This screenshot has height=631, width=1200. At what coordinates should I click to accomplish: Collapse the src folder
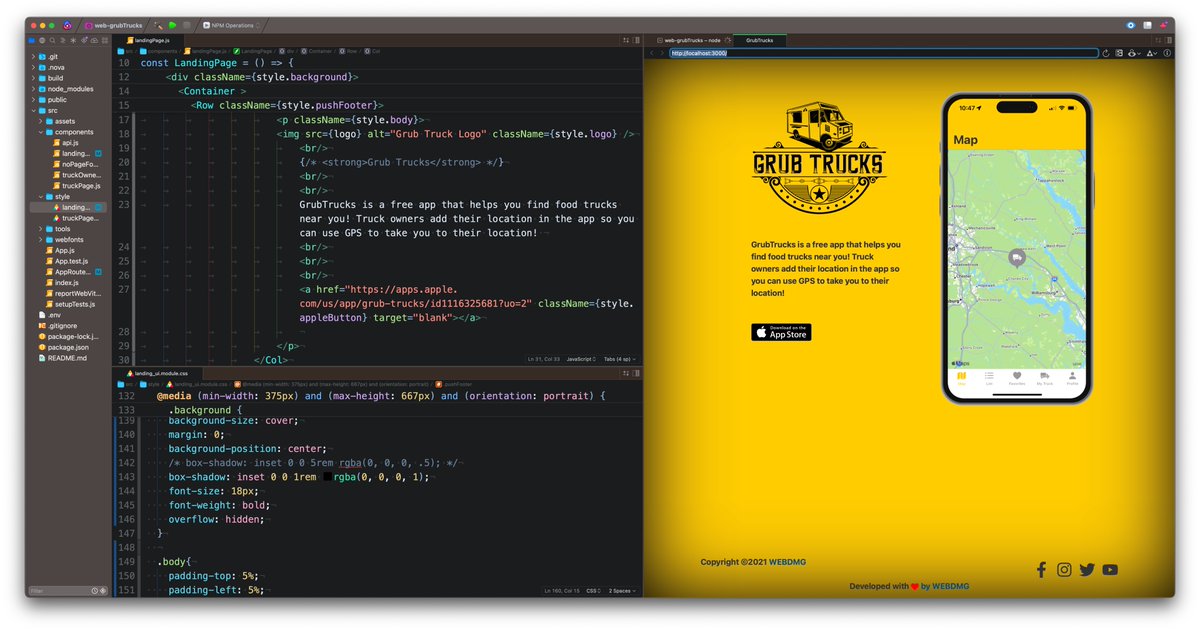[35, 110]
